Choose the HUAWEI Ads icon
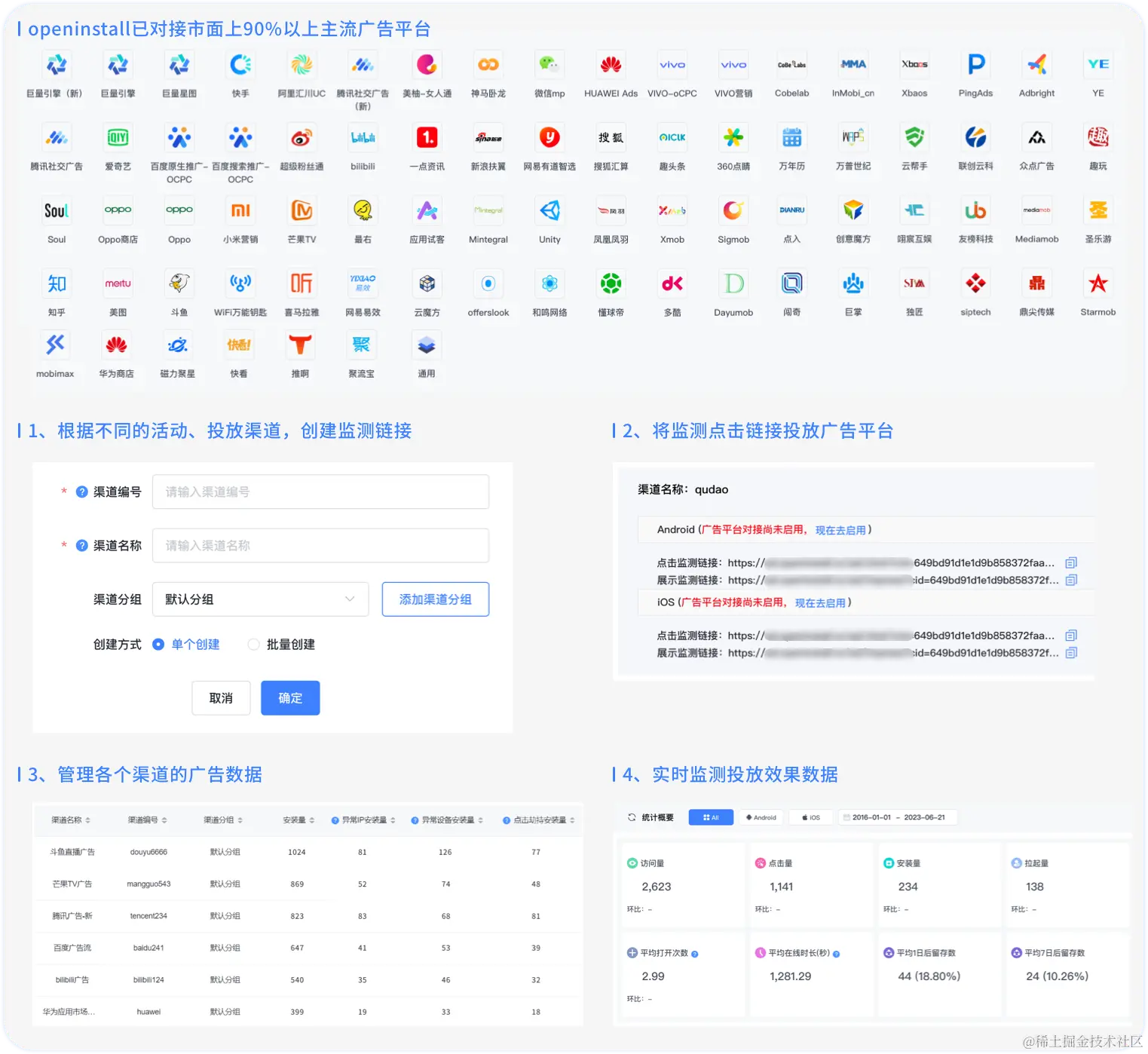The width and height of the screenshot is (1148, 1054). tap(611, 65)
